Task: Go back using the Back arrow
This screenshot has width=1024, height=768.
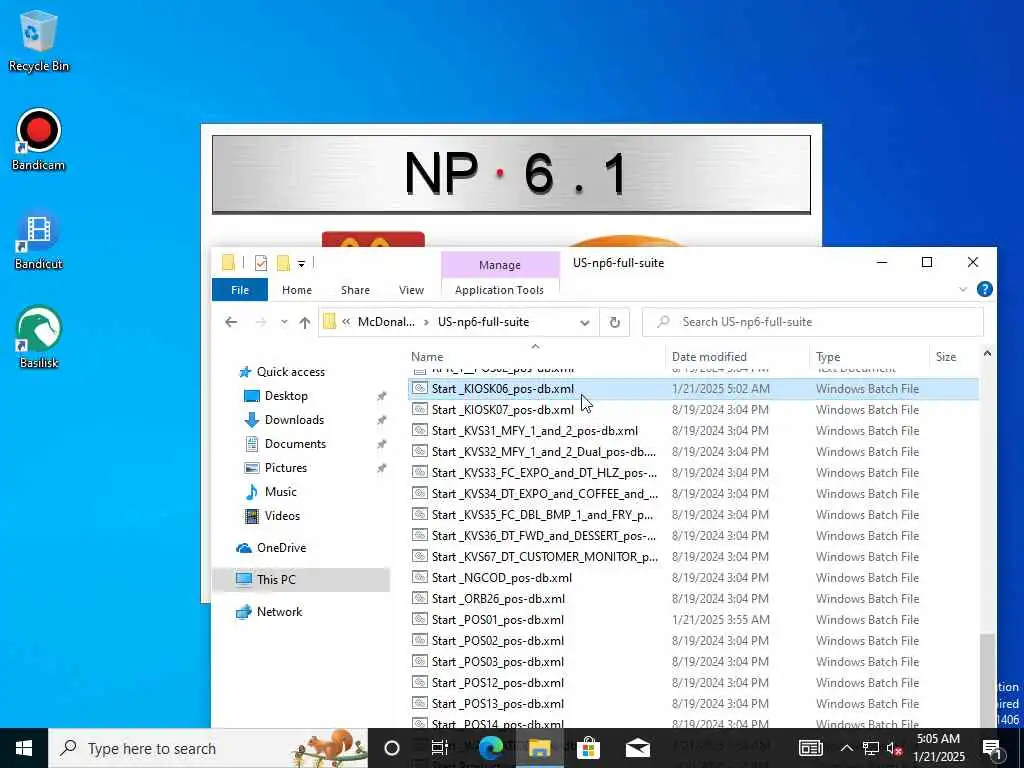Action: click(231, 322)
